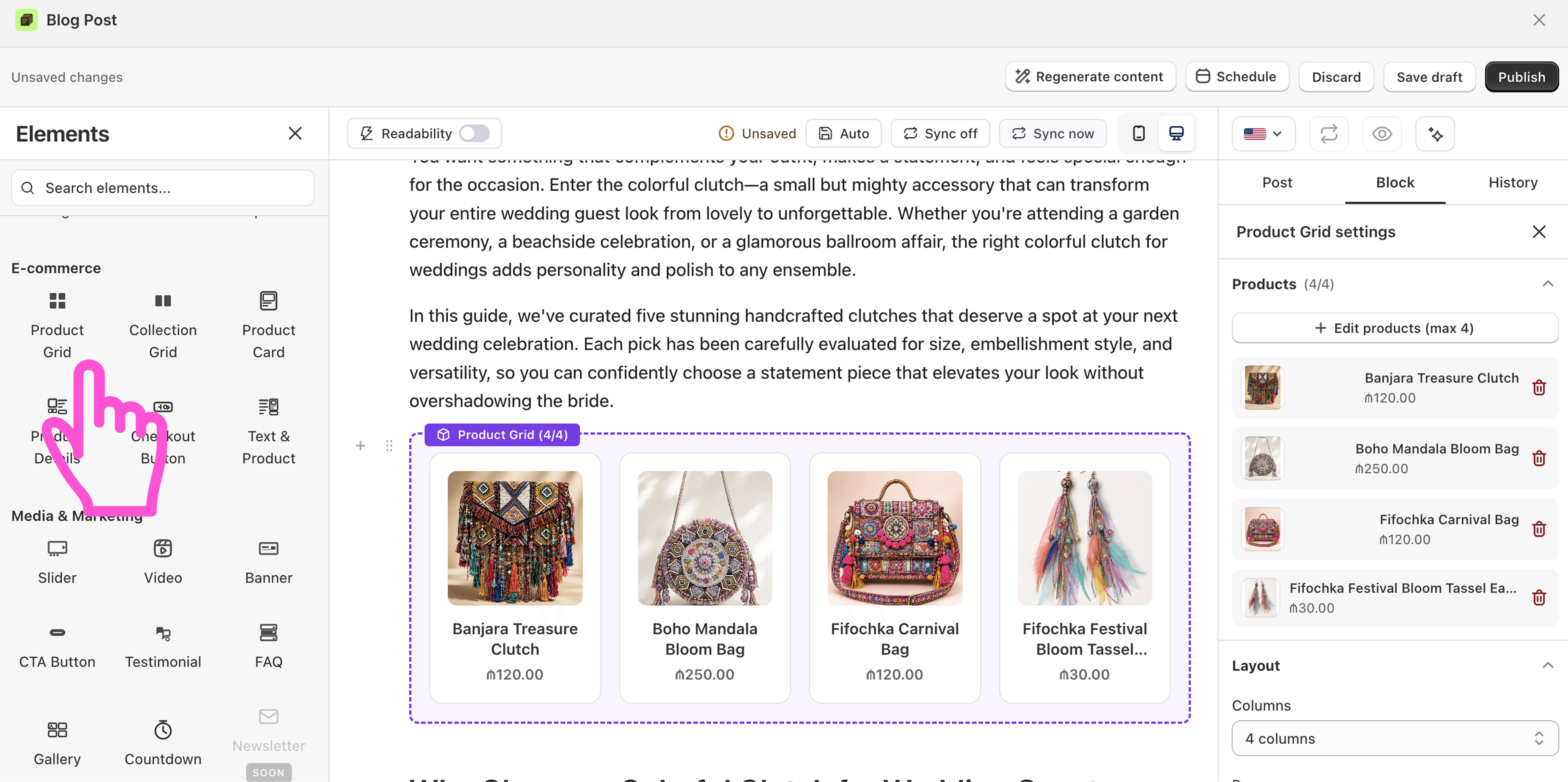The image size is (1568, 782).
Task: Click Save draft
Action: pyautogui.click(x=1429, y=77)
